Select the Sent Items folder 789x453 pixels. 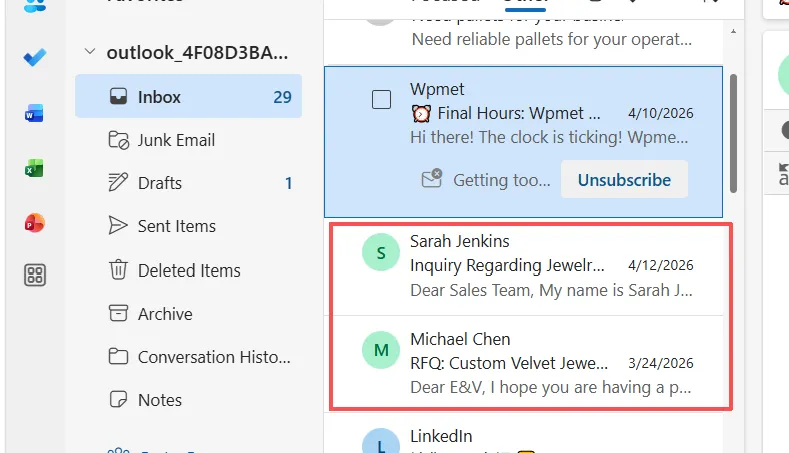click(x=176, y=226)
